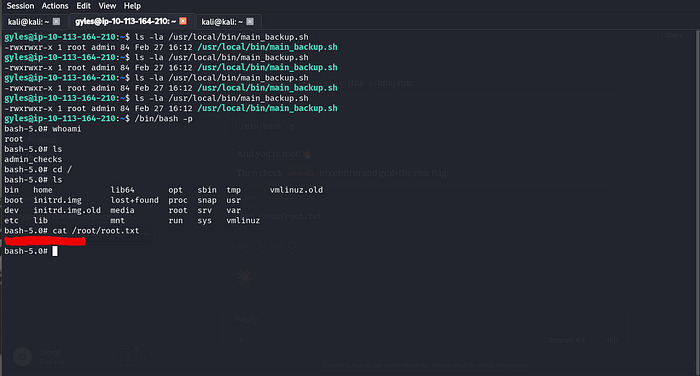Image resolution: width=700 pixels, height=376 pixels.
Task: Click the 'cat /root/root.txt' command
Action: [x=96, y=231]
